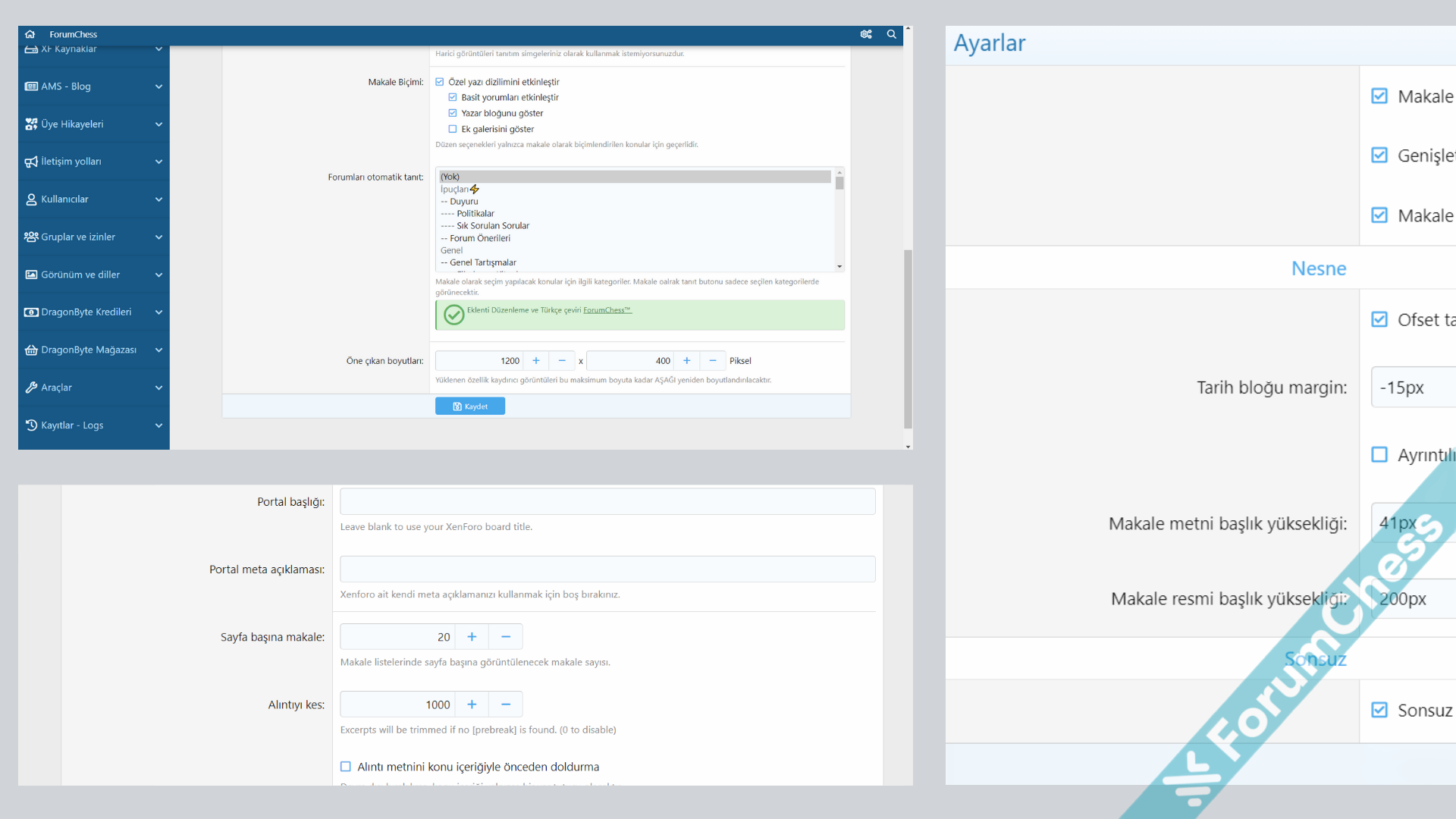Uncheck Yazar bloğunu göster option
The width and height of the screenshot is (1456, 819).
tap(453, 113)
